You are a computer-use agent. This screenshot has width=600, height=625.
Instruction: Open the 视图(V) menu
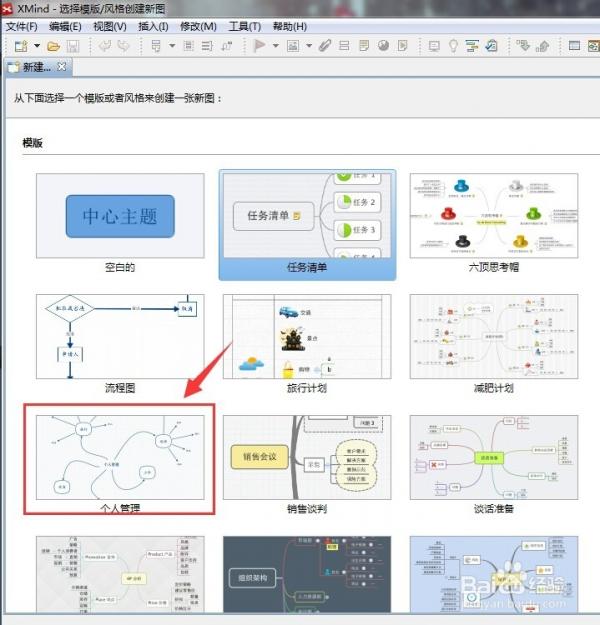[110, 27]
